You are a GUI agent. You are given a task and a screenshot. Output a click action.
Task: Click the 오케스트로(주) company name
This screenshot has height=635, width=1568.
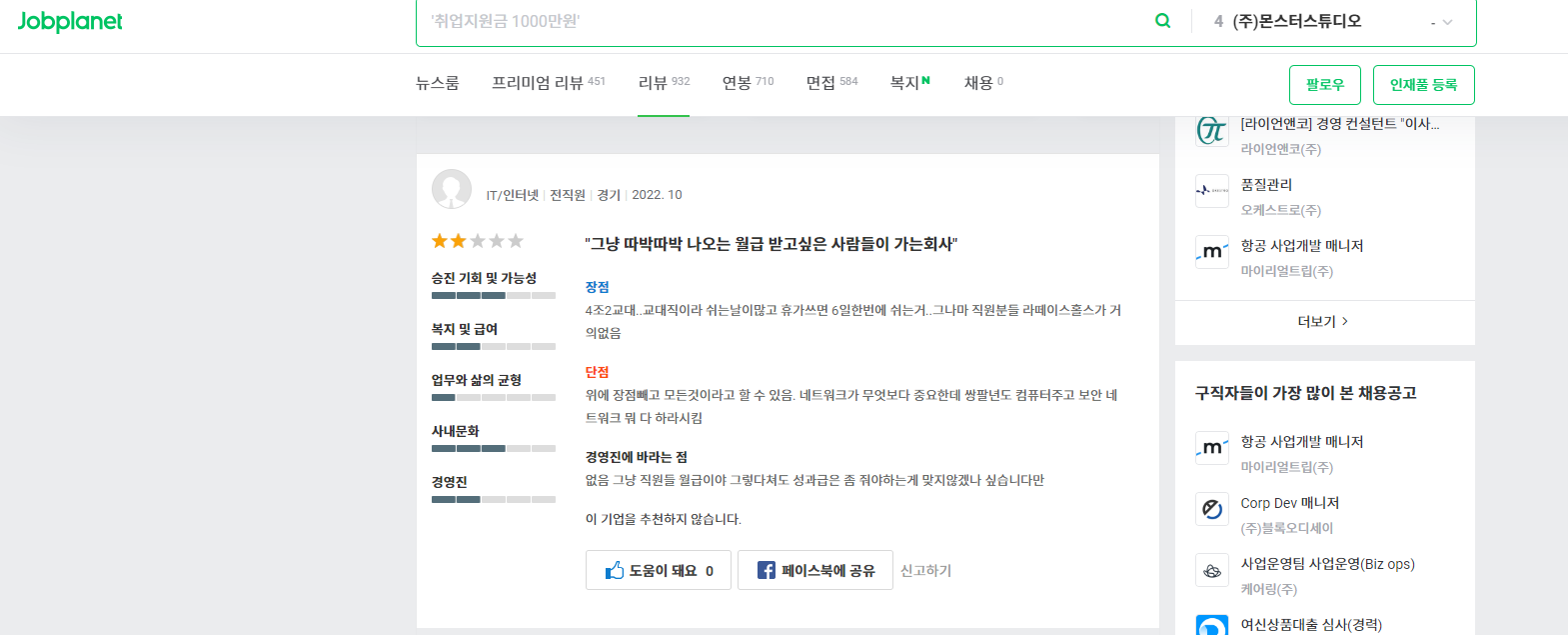tap(1281, 210)
